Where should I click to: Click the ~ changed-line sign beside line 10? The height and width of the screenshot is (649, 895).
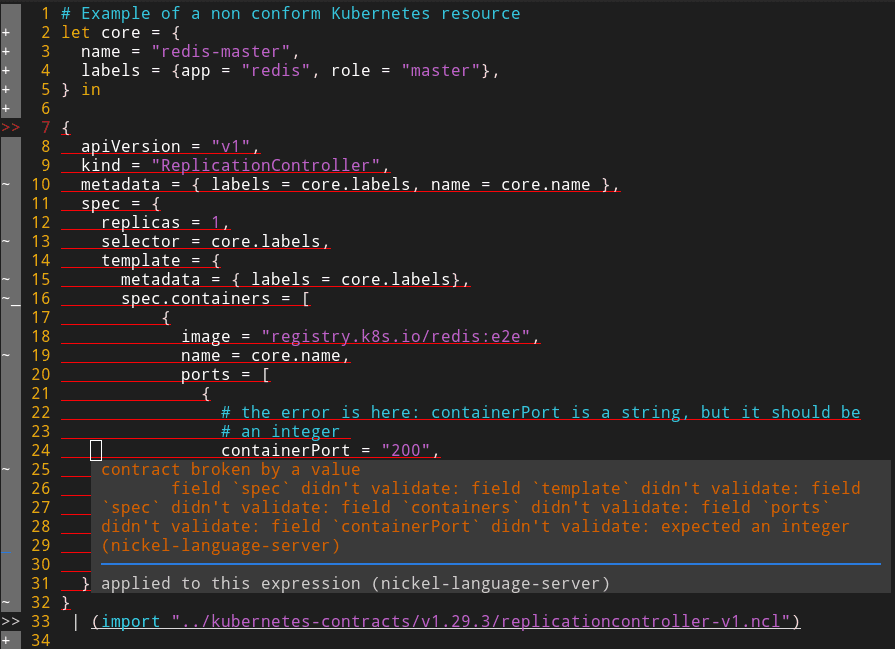[6, 184]
